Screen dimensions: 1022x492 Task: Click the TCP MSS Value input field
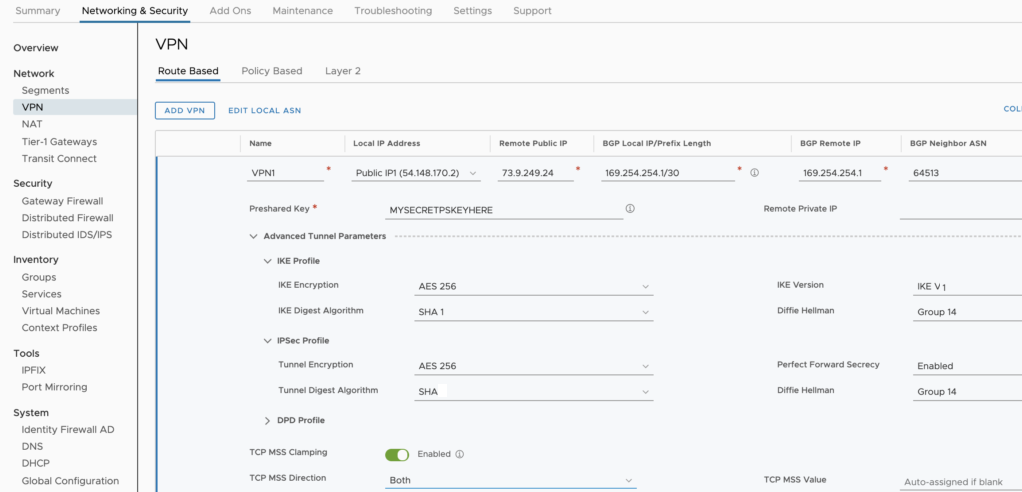tap(958, 481)
